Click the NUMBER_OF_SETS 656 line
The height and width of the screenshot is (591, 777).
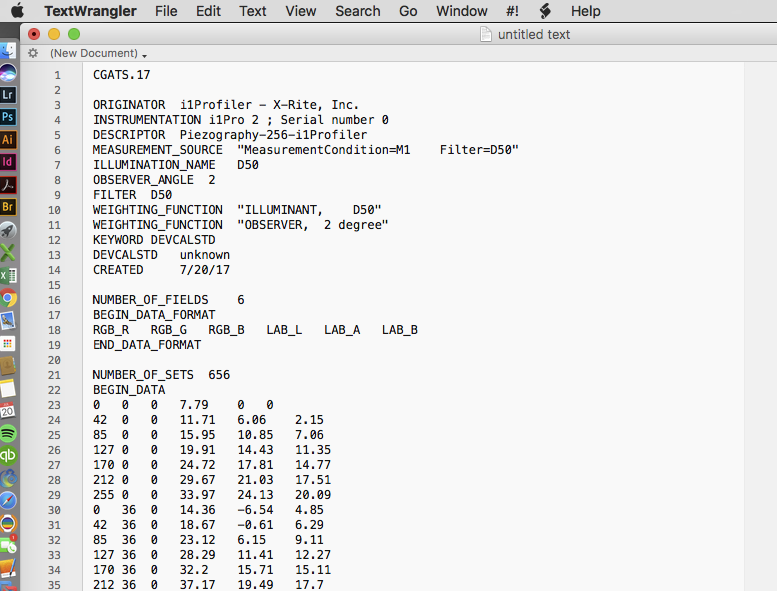[x=161, y=375]
